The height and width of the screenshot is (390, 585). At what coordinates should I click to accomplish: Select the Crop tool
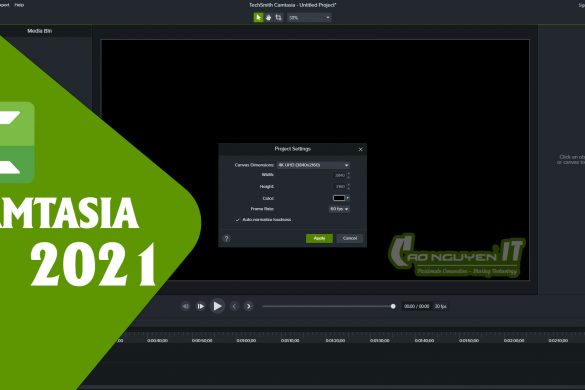[x=278, y=18]
